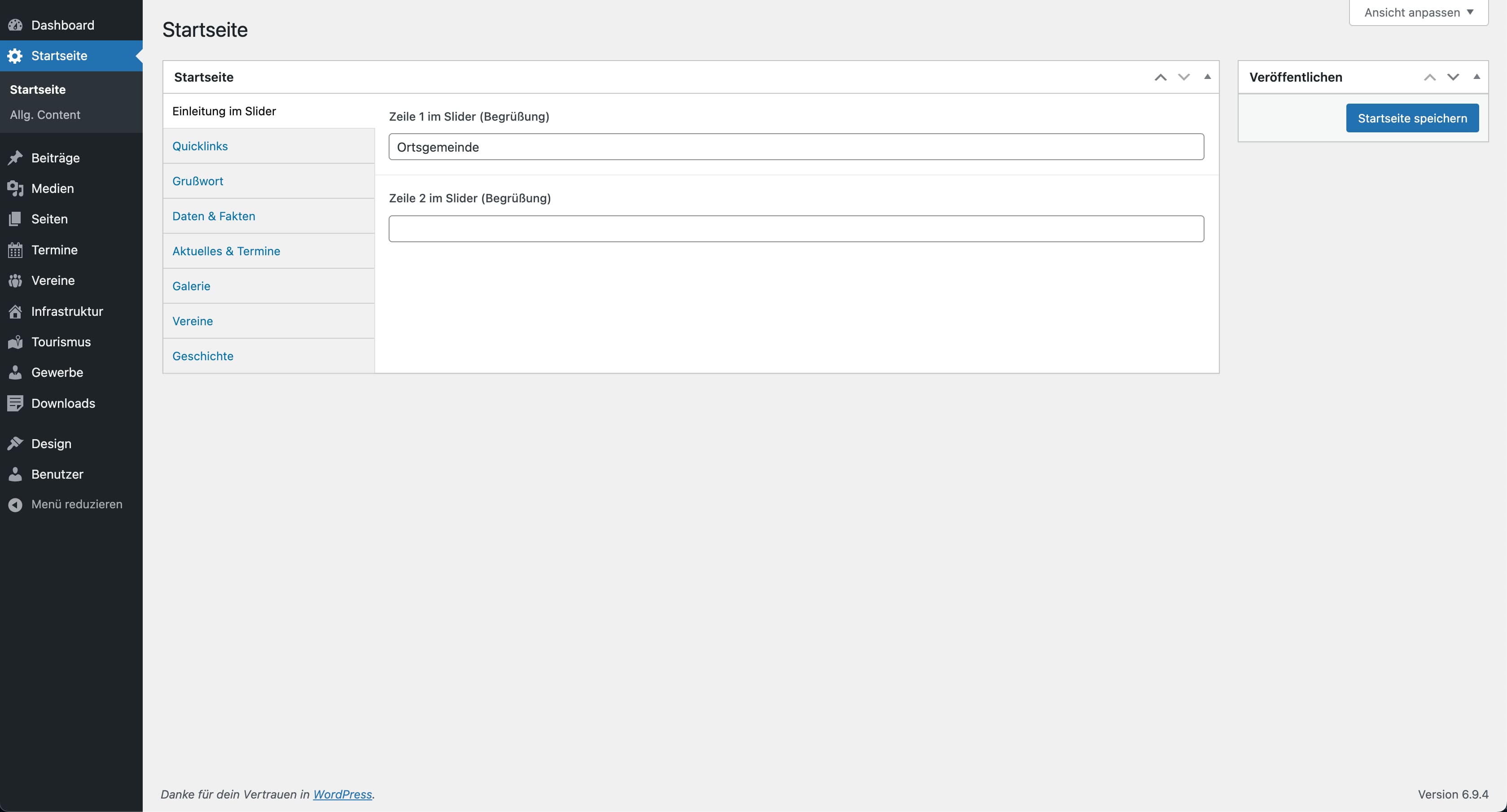Switch to the Quicklinks tab

[200, 146]
